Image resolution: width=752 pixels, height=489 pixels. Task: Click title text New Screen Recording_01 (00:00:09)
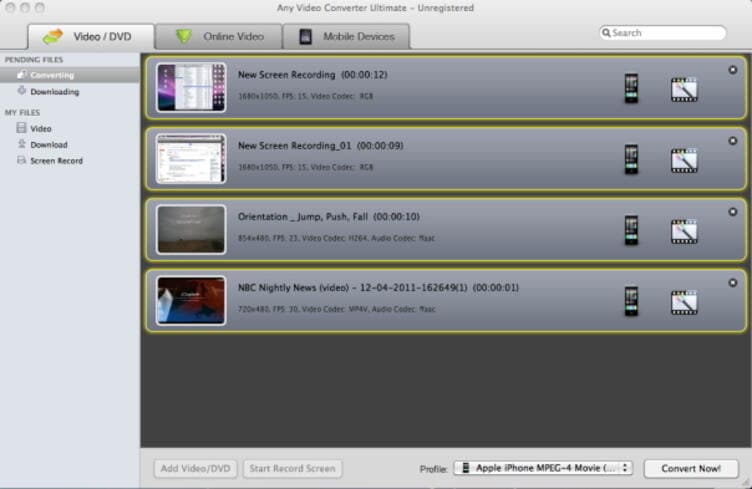coord(320,146)
